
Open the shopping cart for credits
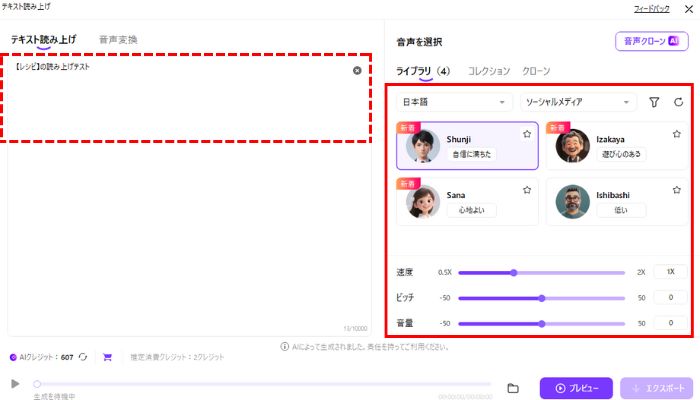[x=107, y=357]
